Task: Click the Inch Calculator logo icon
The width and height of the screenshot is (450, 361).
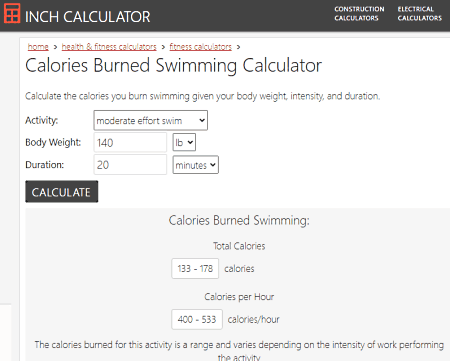Action: 12,13
